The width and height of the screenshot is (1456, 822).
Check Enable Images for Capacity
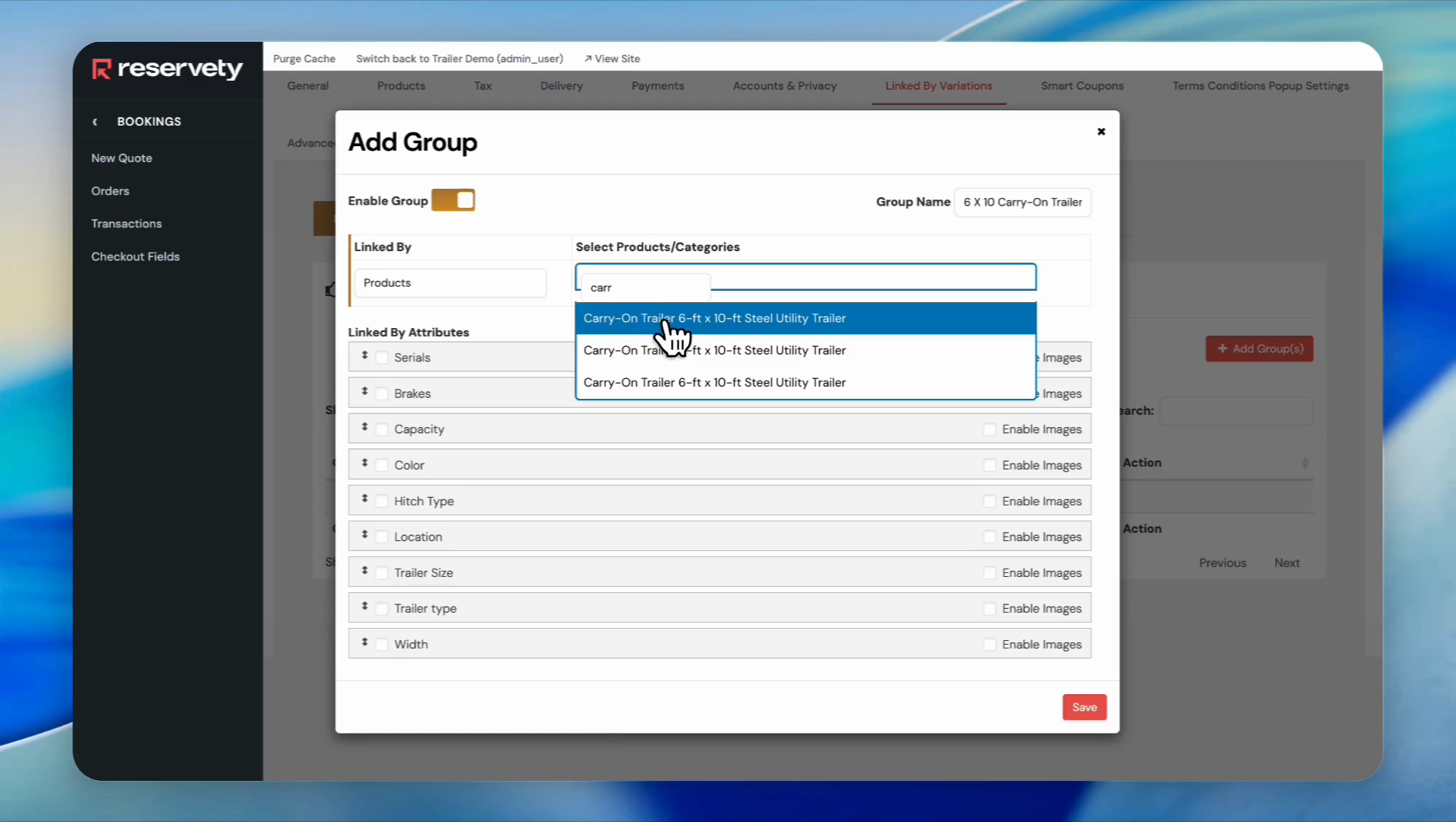990,429
